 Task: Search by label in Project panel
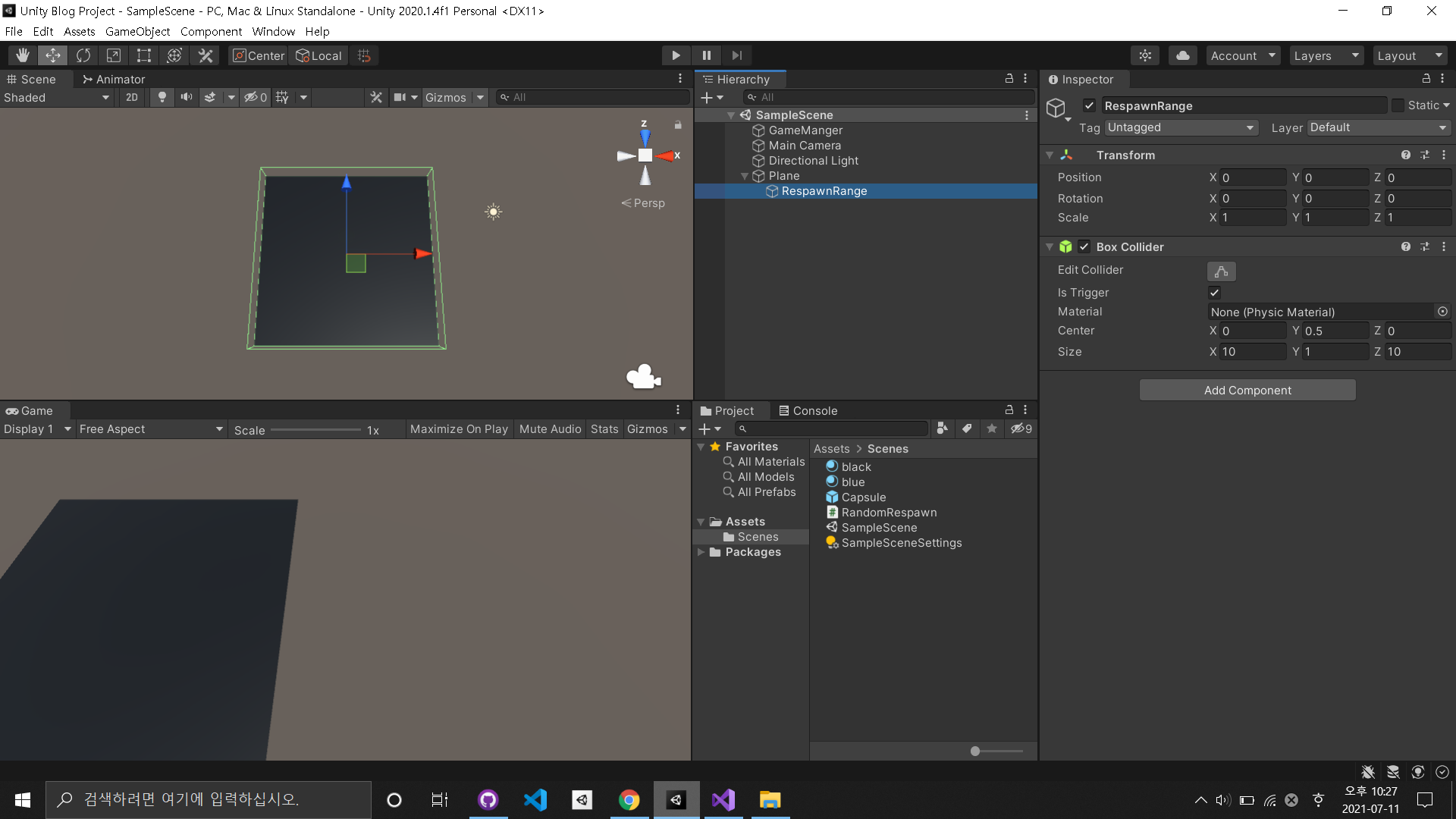[x=967, y=428]
